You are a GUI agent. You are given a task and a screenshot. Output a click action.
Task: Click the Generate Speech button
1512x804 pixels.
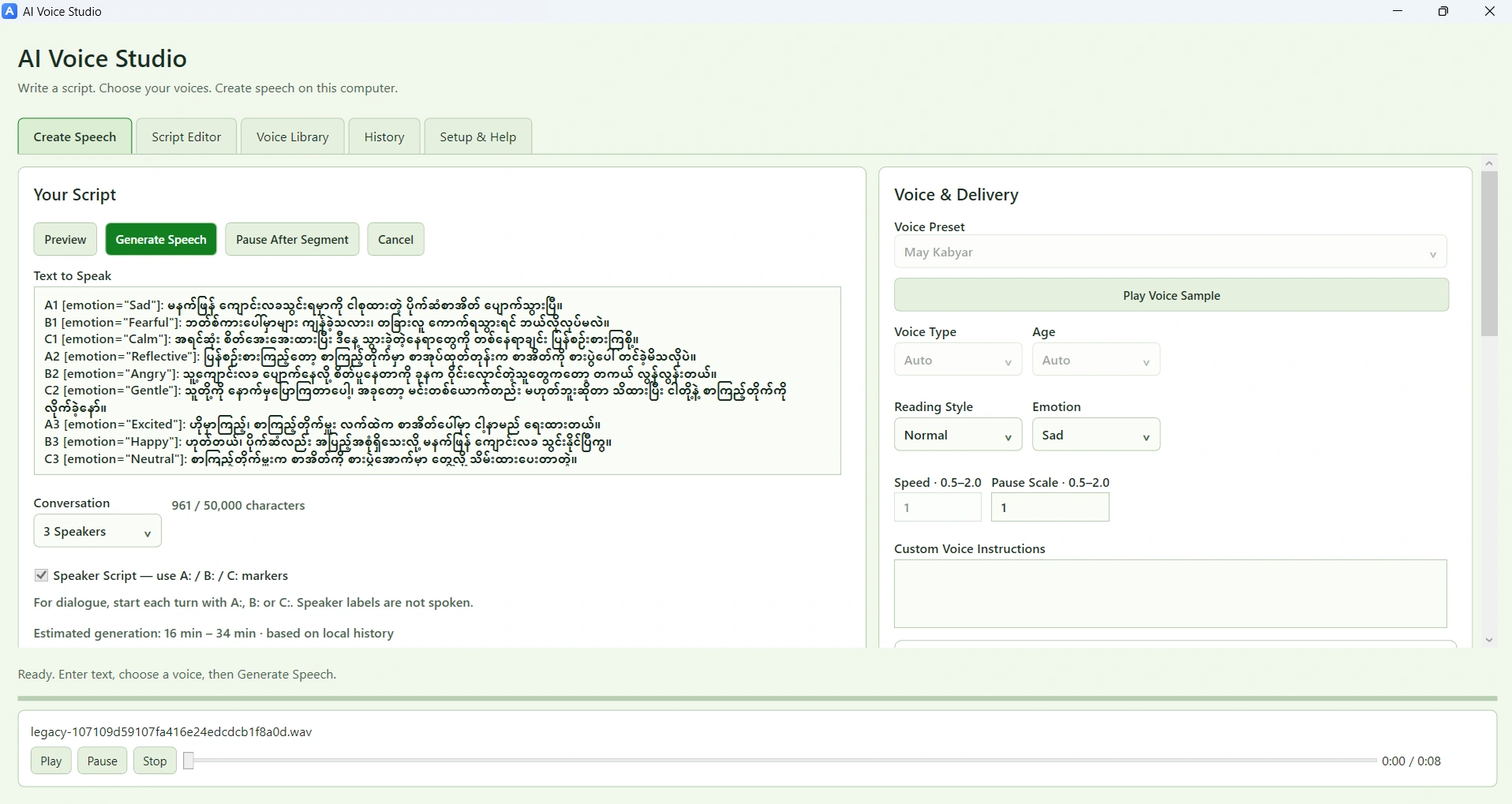click(161, 239)
